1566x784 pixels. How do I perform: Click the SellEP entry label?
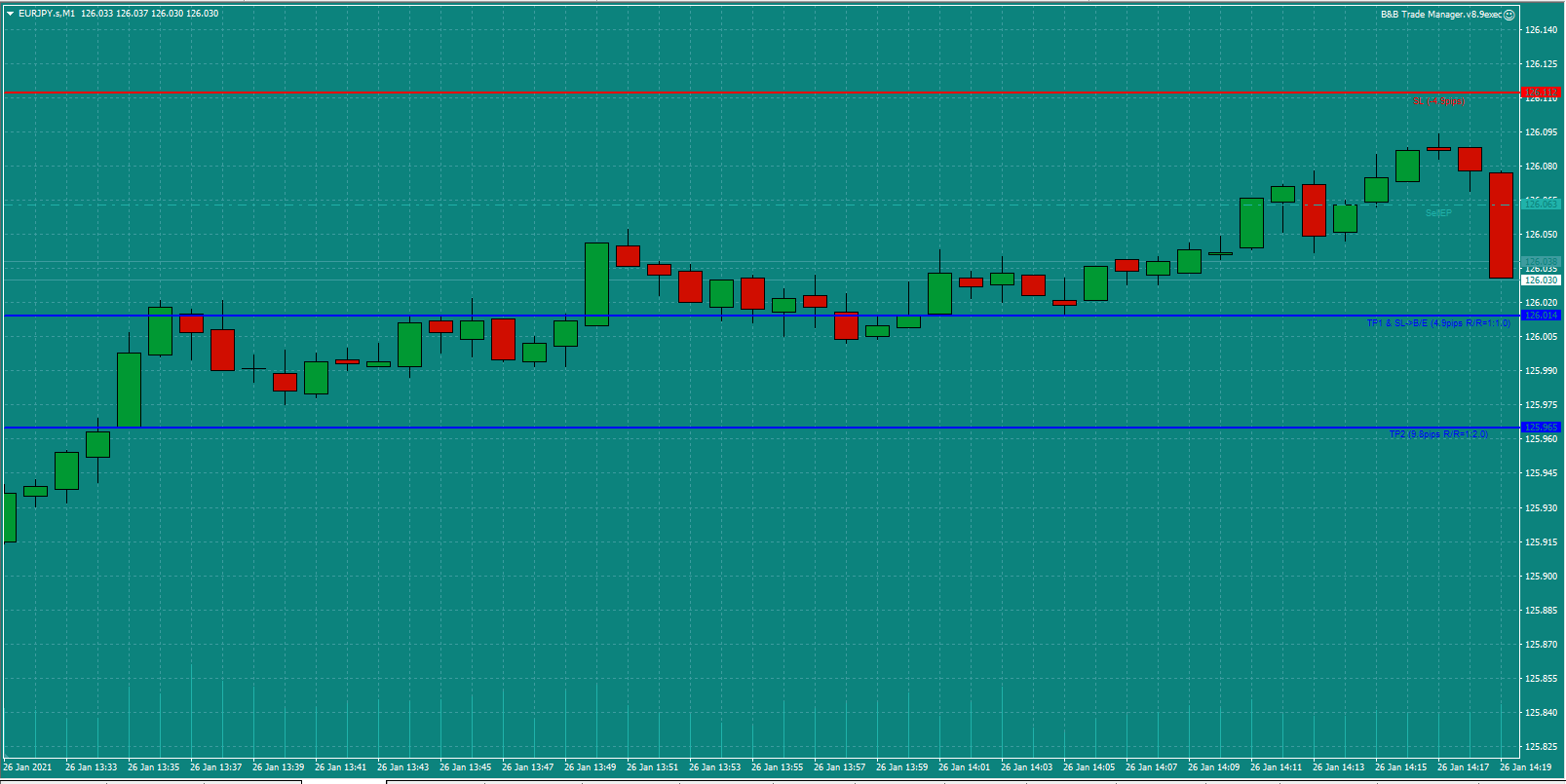1438,213
